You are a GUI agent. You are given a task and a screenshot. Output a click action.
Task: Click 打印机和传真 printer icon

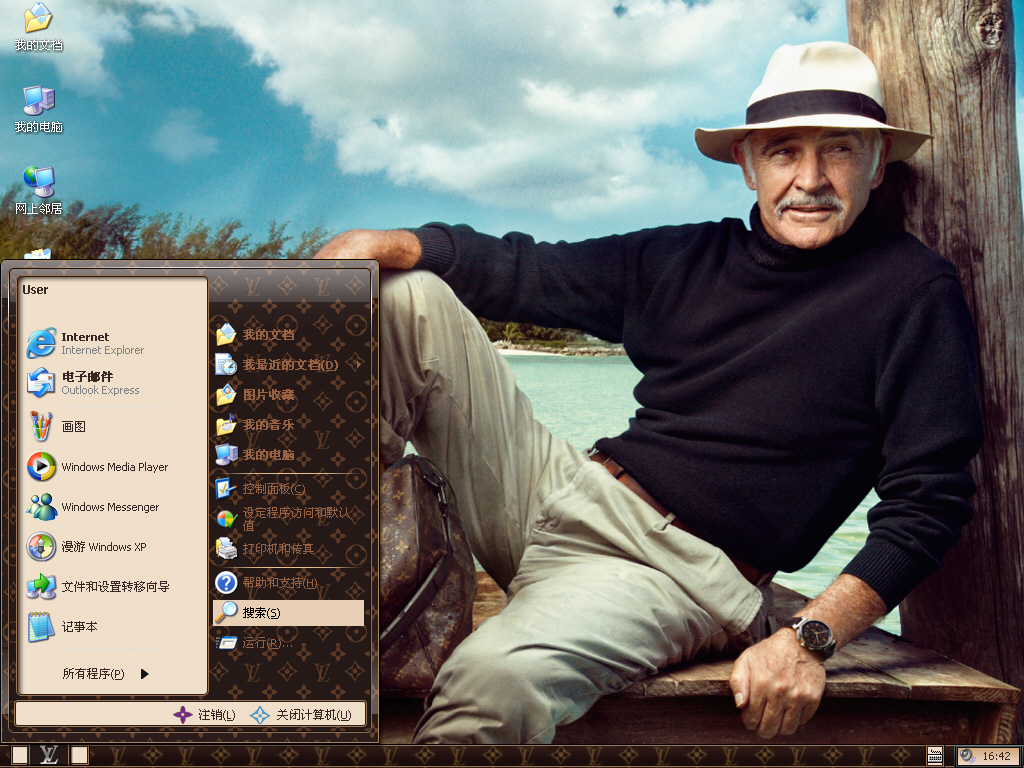click(x=226, y=549)
